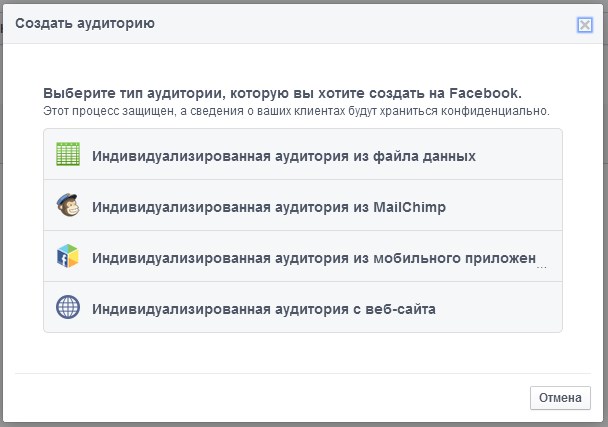
Task: Click the ellipsis after truncated мобильного приложен text
Action: 542,267
